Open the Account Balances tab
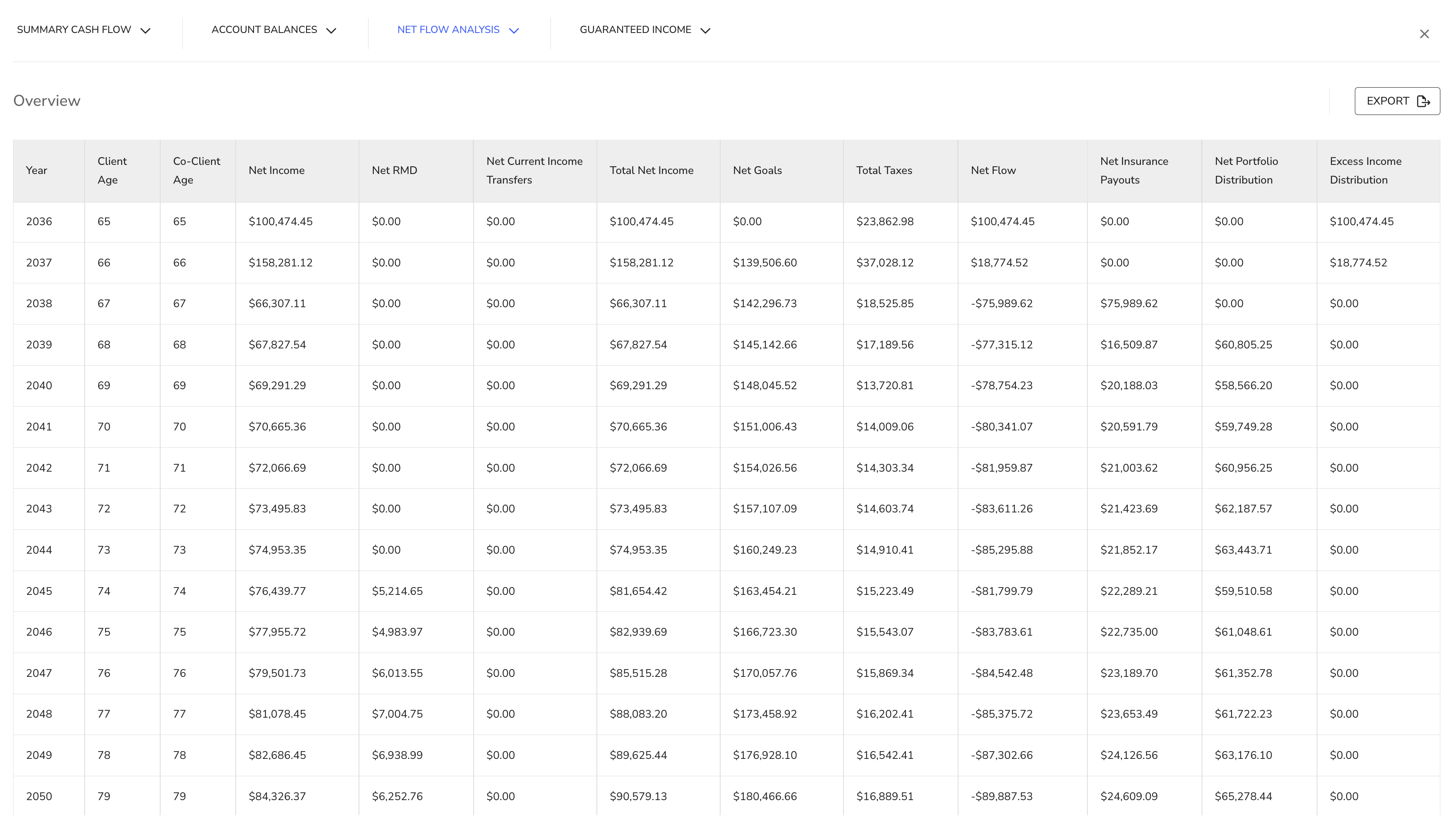 coord(264,30)
